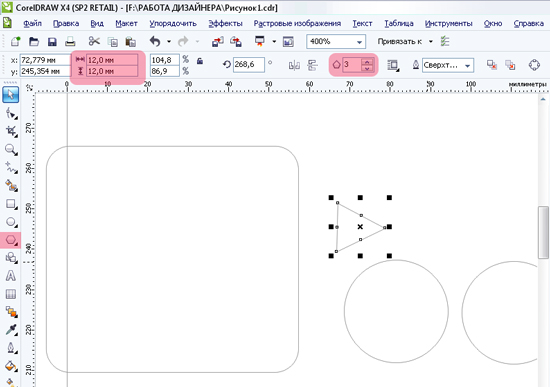The height and width of the screenshot is (387, 550).
Task: Select the Smart Fill tool
Action: pos(11,186)
